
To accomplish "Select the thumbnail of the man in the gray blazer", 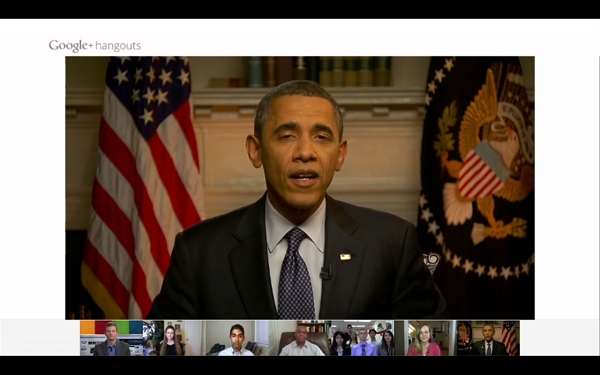I will click(x=111, y=338).
